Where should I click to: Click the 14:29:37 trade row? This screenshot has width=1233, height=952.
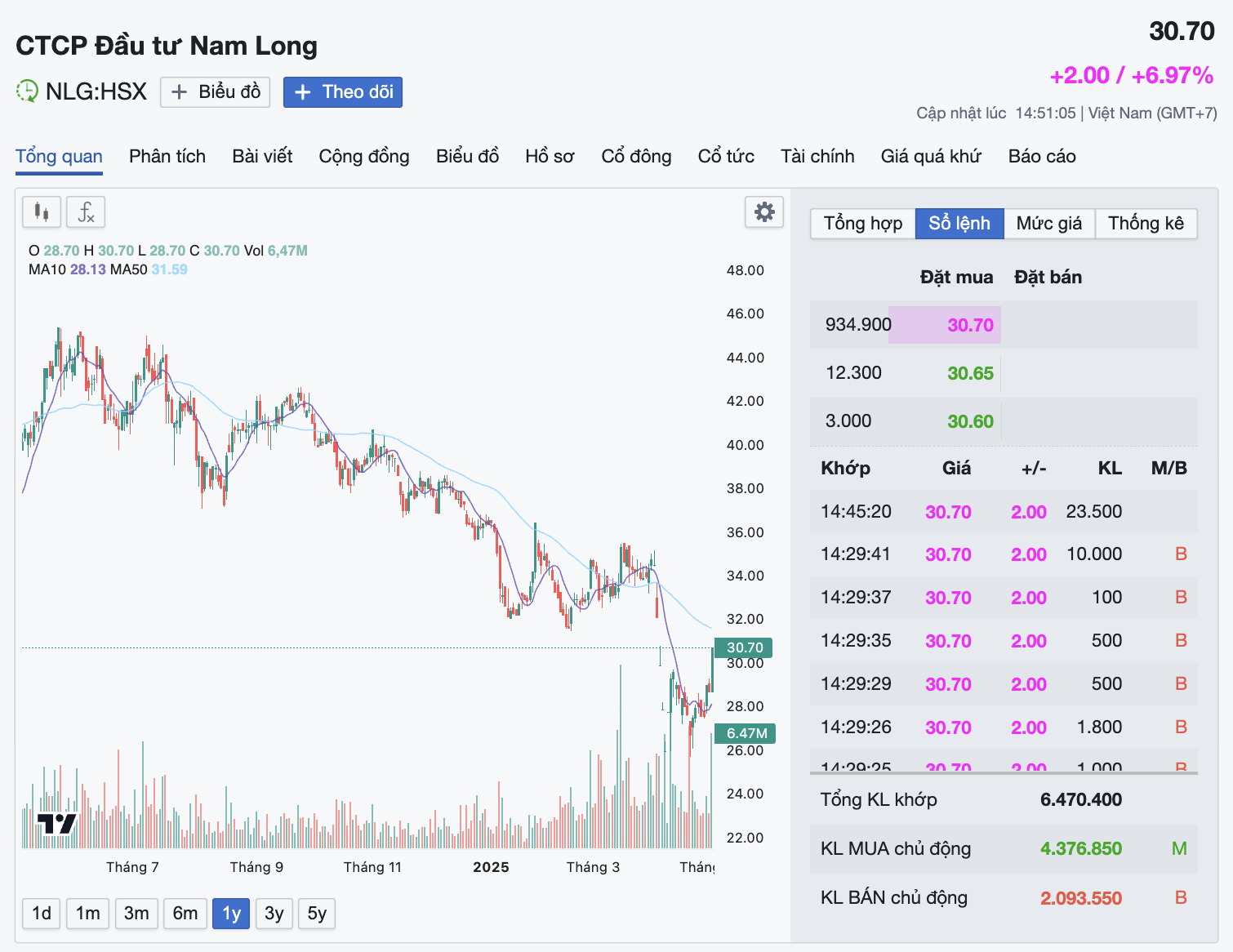tap(1004, 598)
